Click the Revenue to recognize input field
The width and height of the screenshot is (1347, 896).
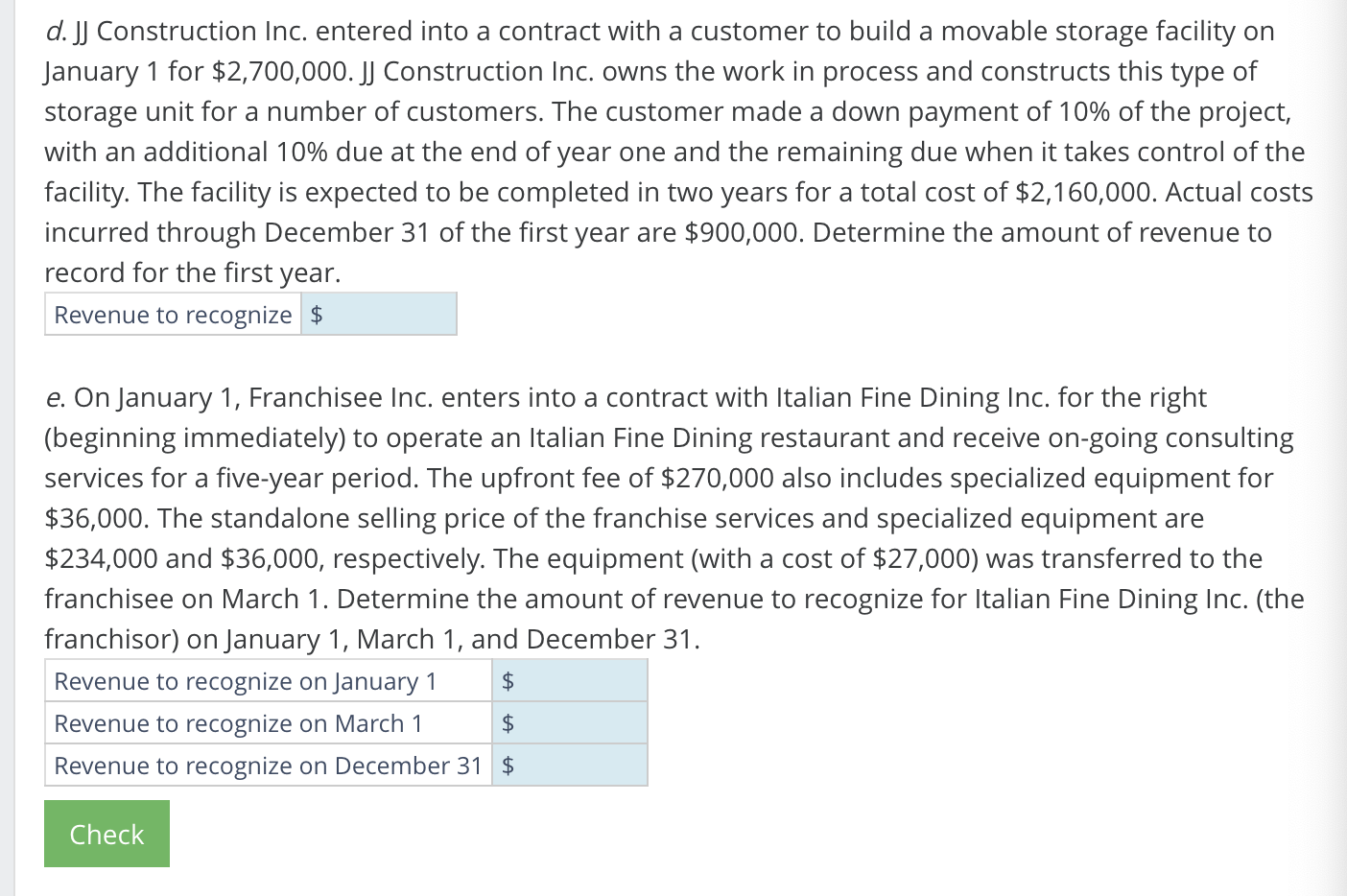pyautogui.click(x=384, y=314)
